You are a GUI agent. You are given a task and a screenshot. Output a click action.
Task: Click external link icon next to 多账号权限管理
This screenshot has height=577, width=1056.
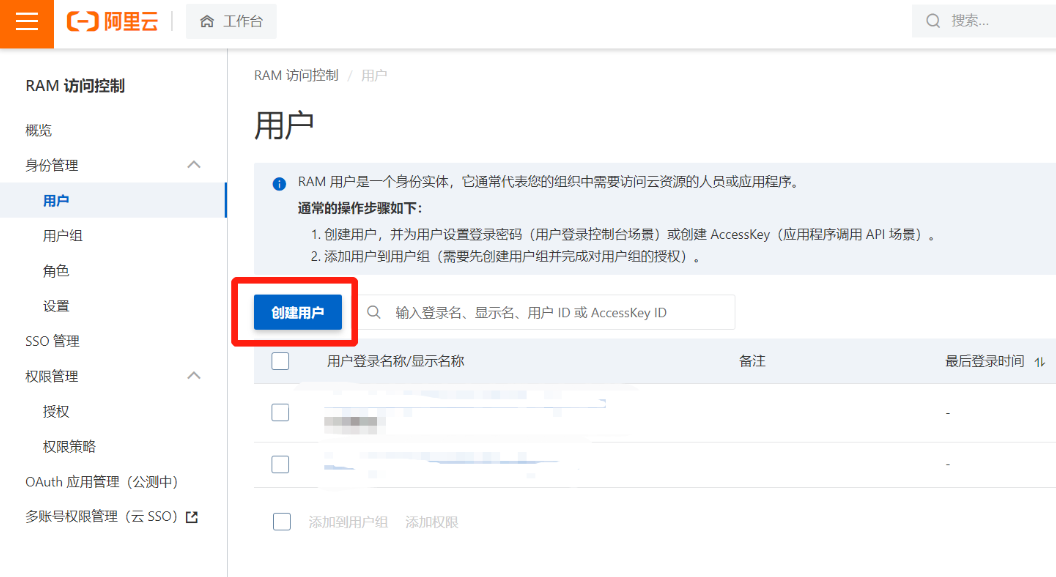point(192,517)
